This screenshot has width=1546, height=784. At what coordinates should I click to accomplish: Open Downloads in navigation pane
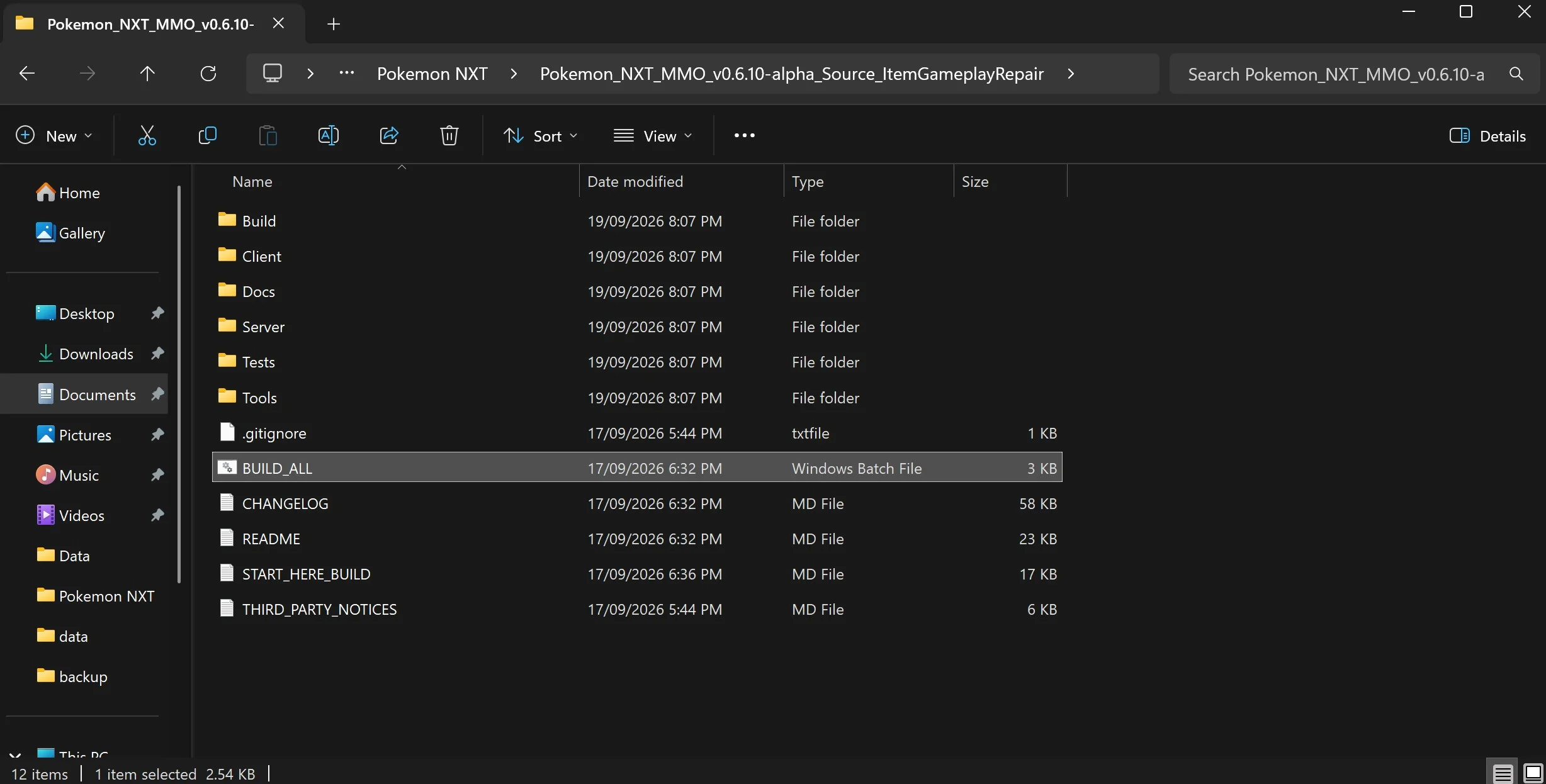click(87, 354)
